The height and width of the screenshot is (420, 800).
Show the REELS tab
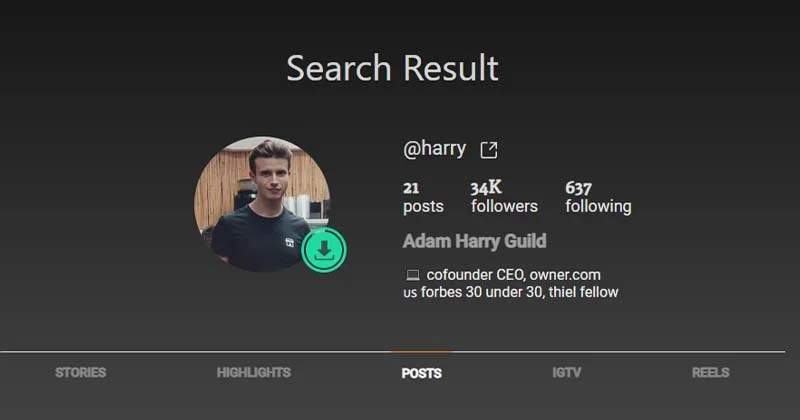(x=710, y=373)
